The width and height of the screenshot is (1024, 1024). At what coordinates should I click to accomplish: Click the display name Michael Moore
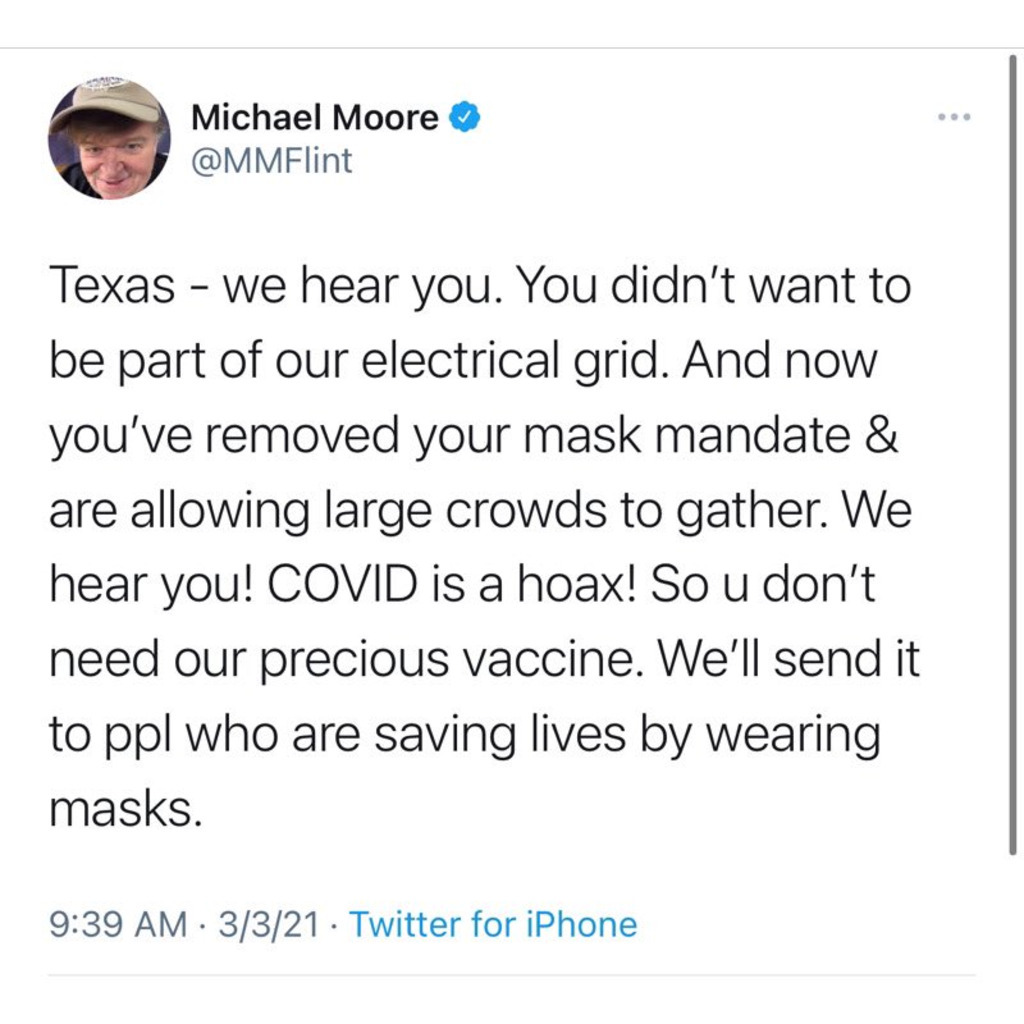(x=314, y=118)
